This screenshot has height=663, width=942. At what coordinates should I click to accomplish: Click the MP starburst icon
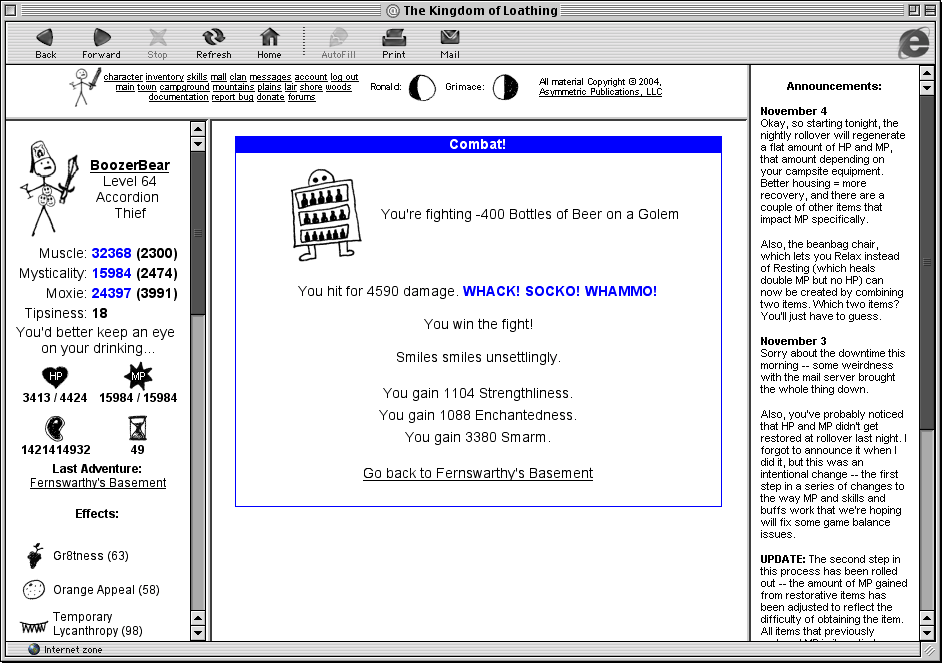[x=138, y=377]
